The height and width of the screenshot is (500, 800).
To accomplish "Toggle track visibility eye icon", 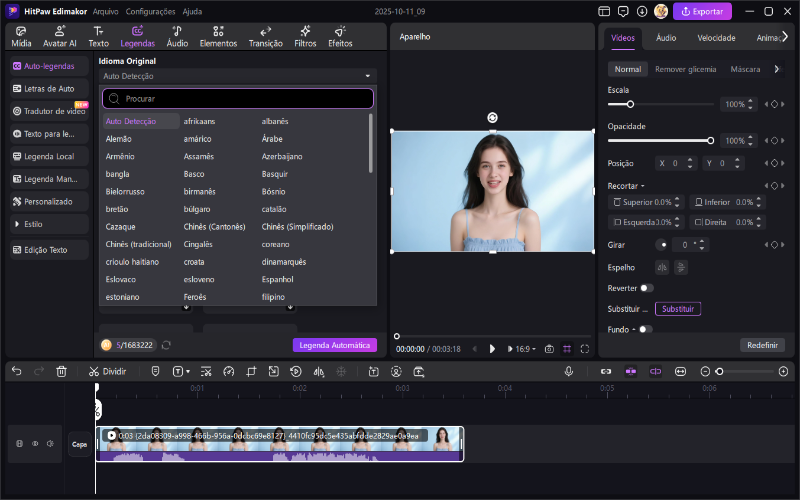I will click(35, 443).
